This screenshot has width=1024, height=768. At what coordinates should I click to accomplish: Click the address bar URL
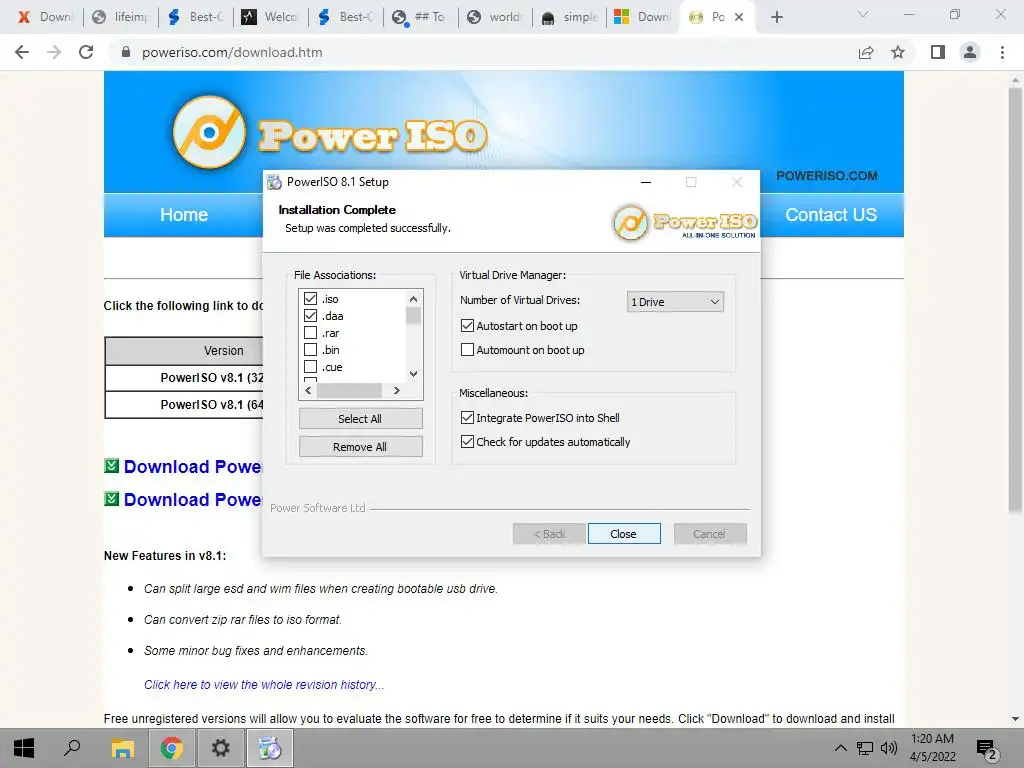pyautogui.click(x=232, y=52)
